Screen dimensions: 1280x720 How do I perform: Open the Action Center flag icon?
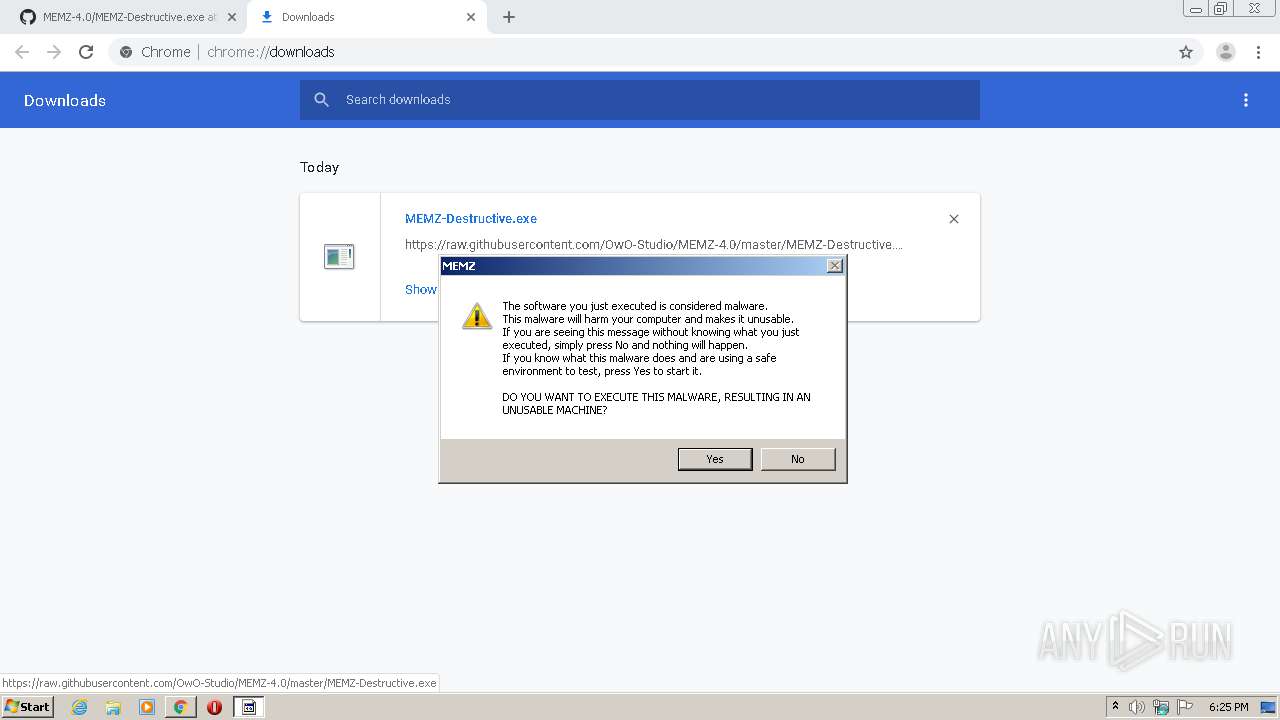[x=1185, y=707]
